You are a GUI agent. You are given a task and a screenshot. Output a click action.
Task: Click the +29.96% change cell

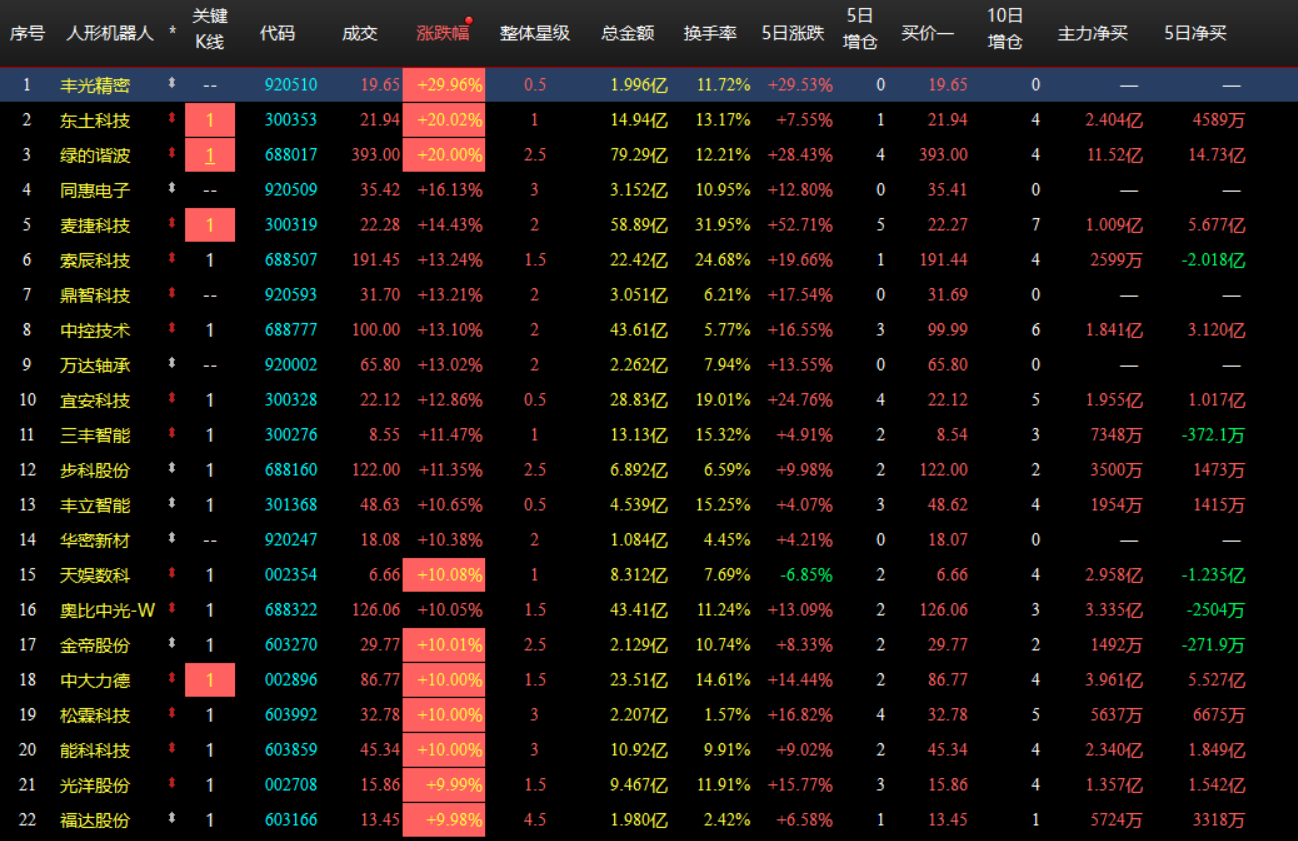[444, 85]
